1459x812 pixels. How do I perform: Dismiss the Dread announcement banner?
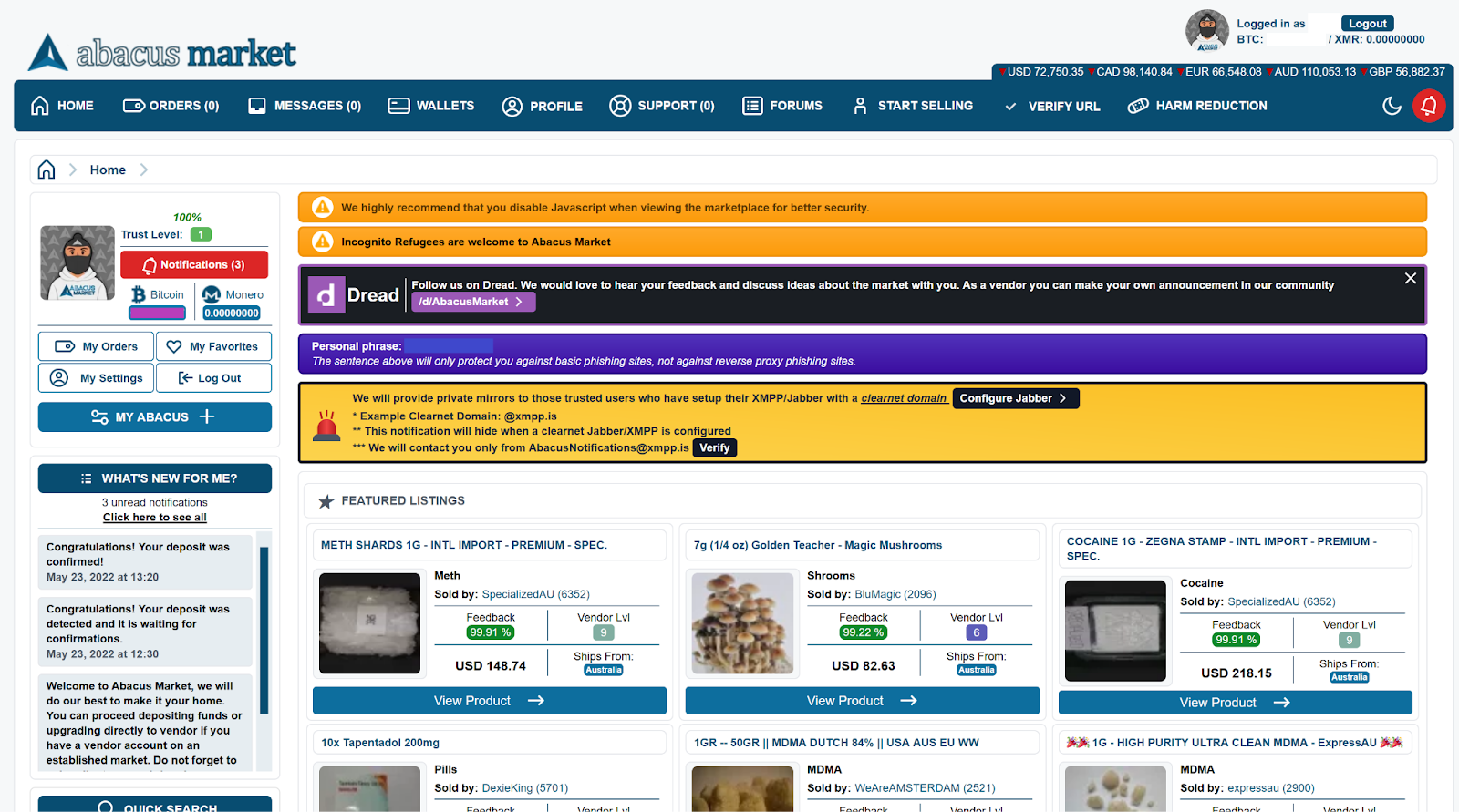coord(1410,279)
